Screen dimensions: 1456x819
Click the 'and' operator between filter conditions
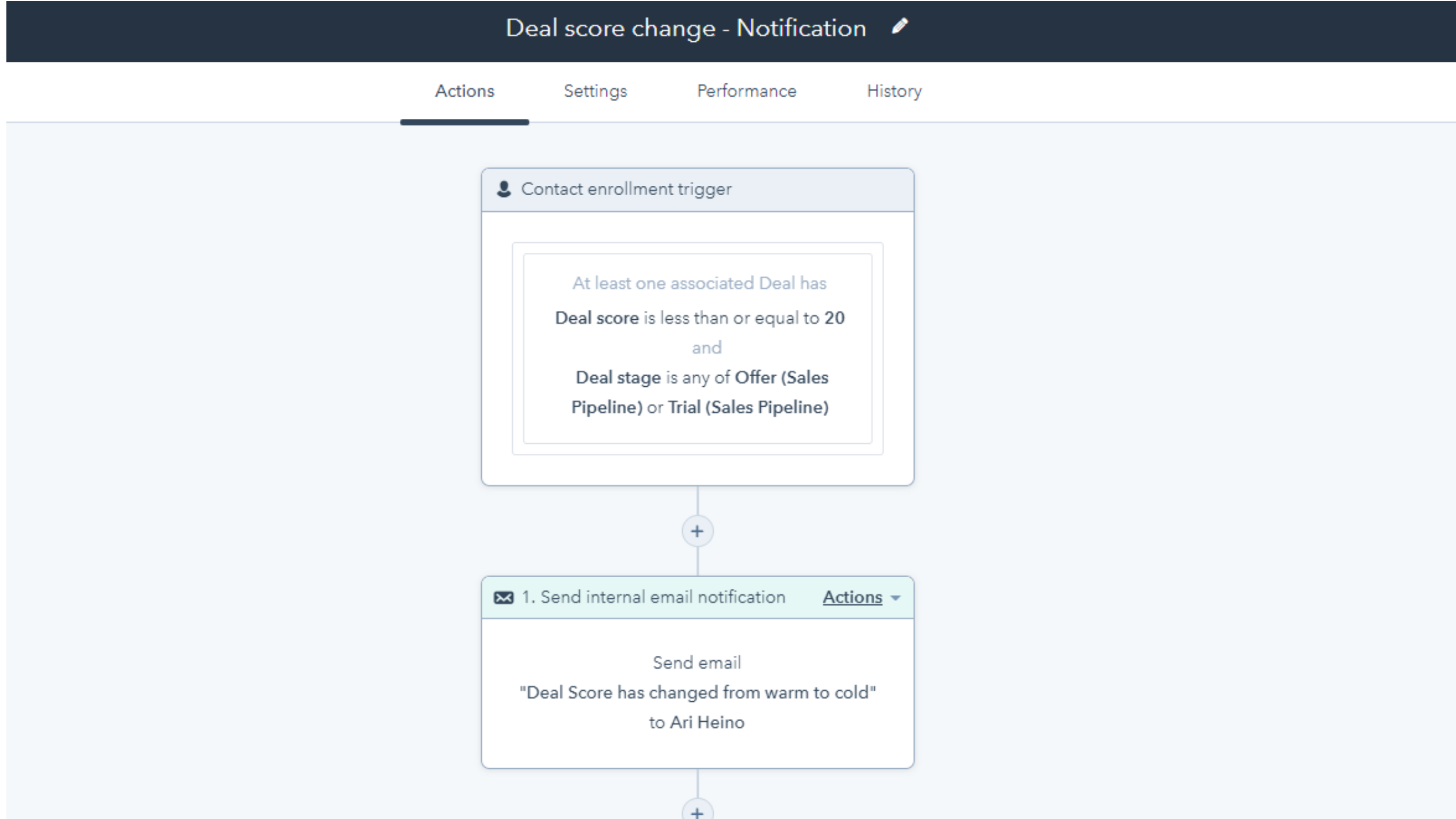click(706, 347)
